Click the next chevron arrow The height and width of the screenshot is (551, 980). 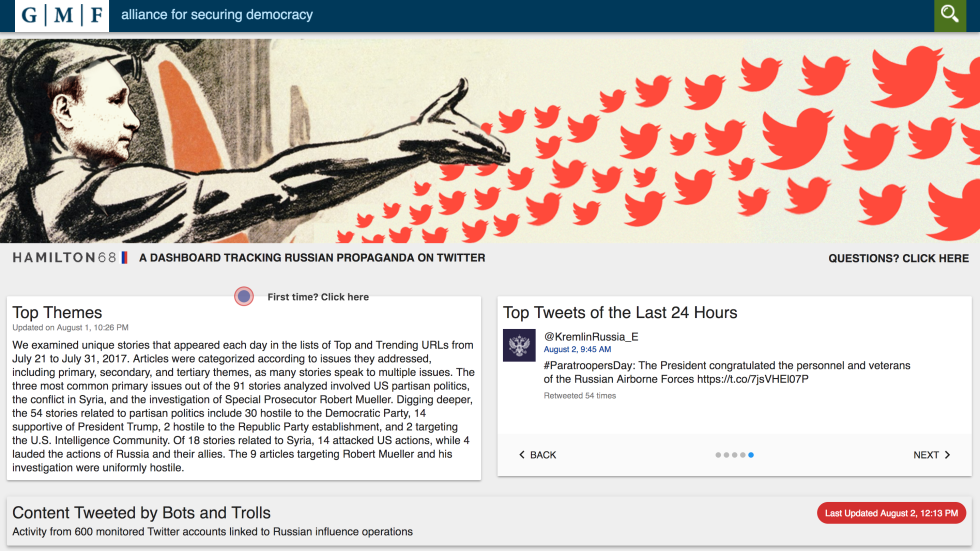(948, 455)
